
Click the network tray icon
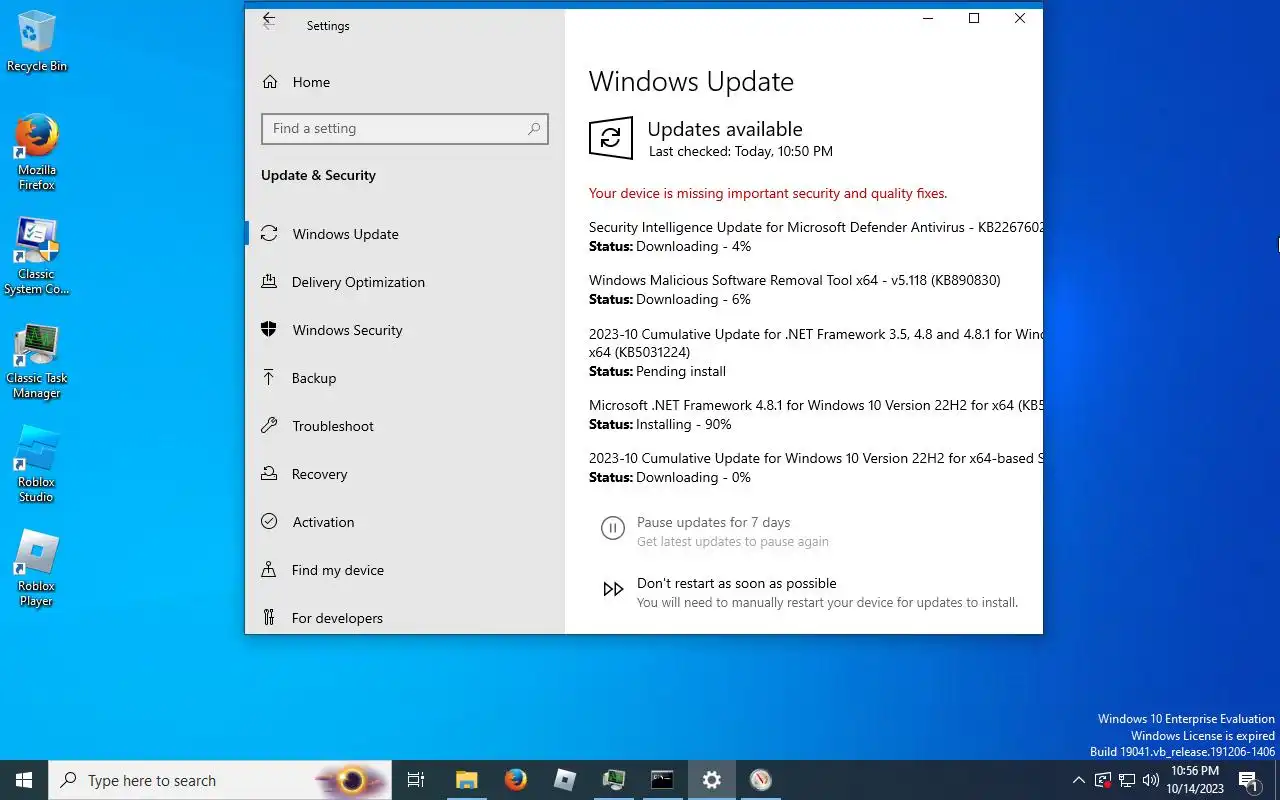[1127, 780]
